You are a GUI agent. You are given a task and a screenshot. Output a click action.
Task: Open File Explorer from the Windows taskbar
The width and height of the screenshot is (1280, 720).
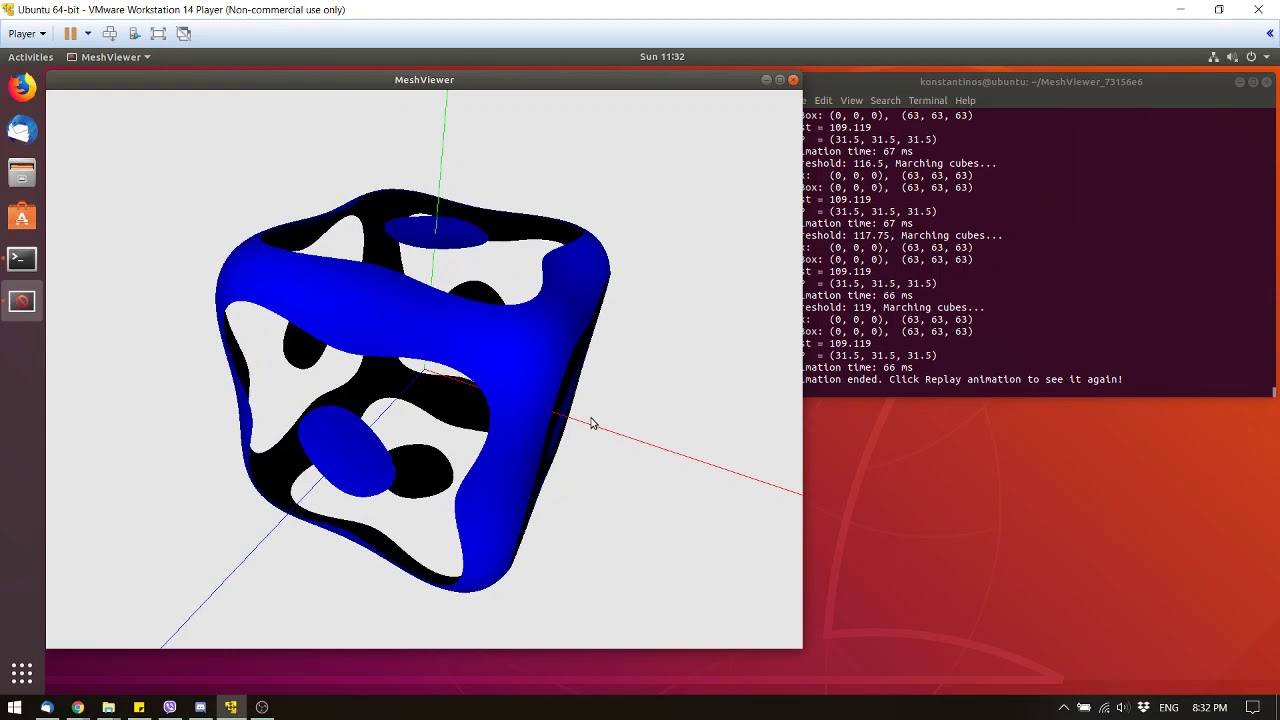pyautogui.click(x=108, y=707)
